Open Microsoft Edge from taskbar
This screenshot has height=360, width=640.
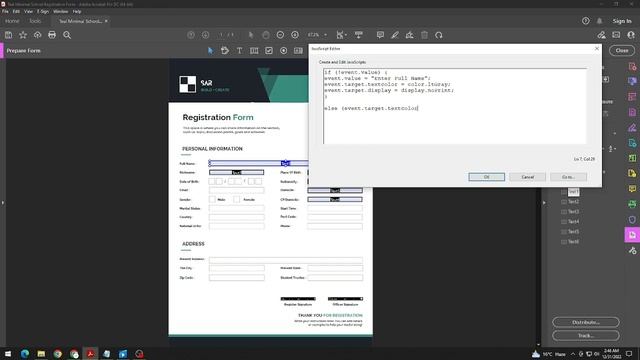[x=25, y=353]
